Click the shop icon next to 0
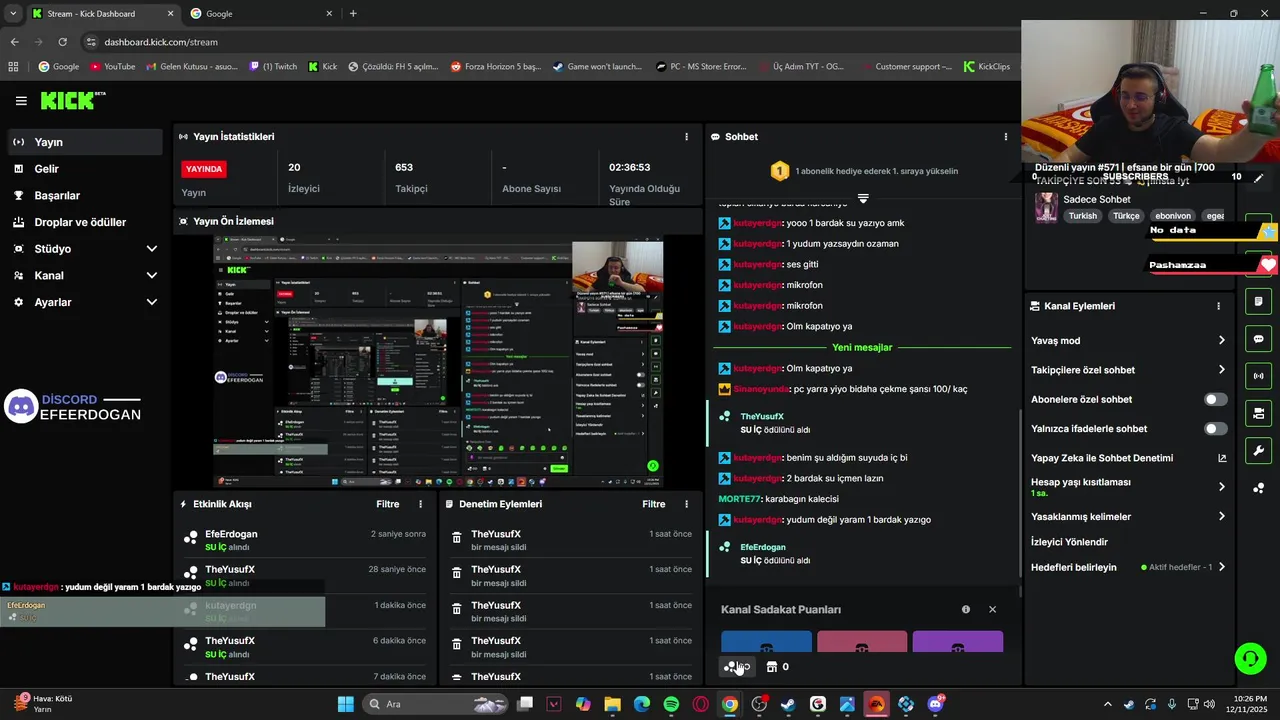This screenshot has height=720, width=1280. (x=772, y=667)
